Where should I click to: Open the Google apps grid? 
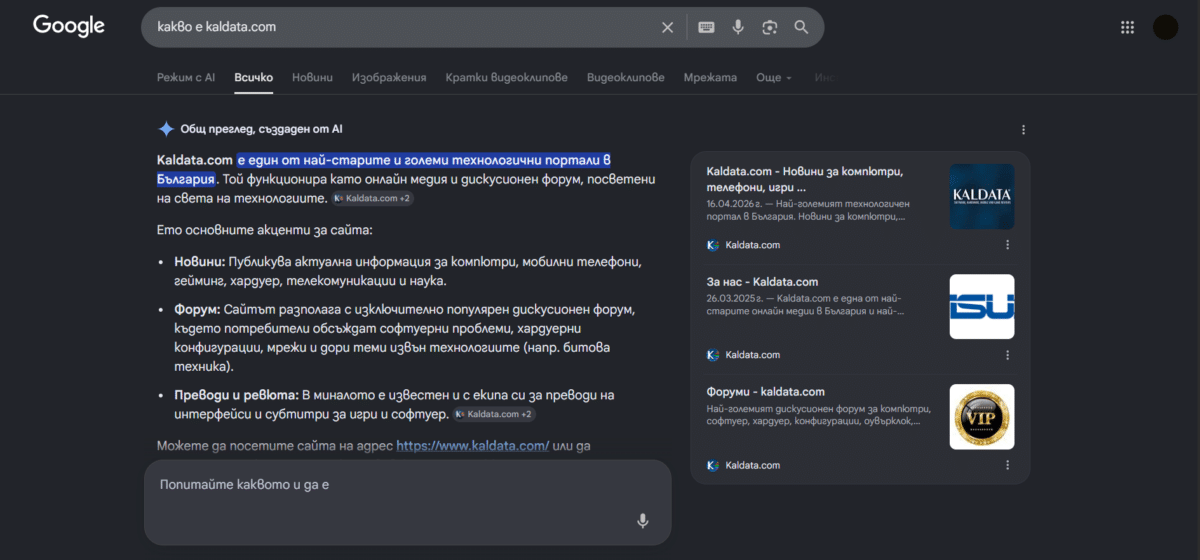point(1128,27)
